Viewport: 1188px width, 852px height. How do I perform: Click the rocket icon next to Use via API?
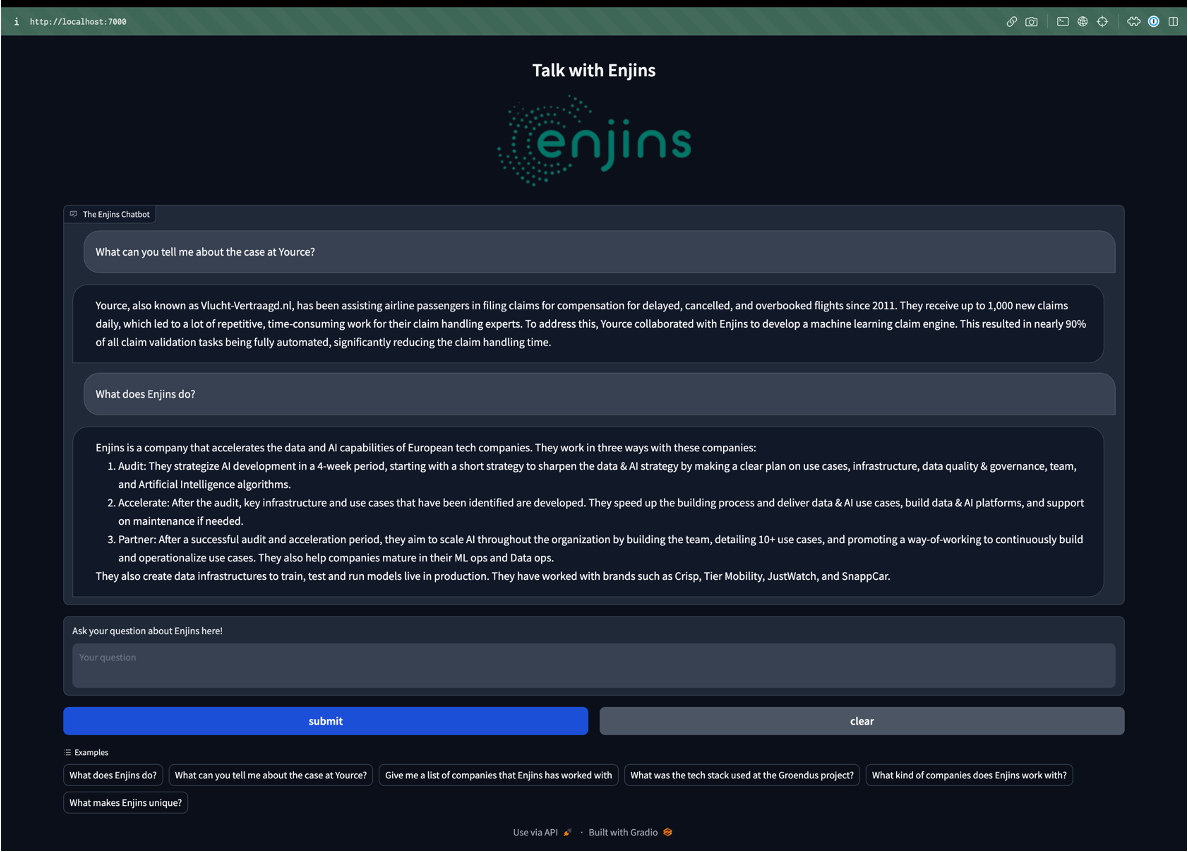pos(567,832)
